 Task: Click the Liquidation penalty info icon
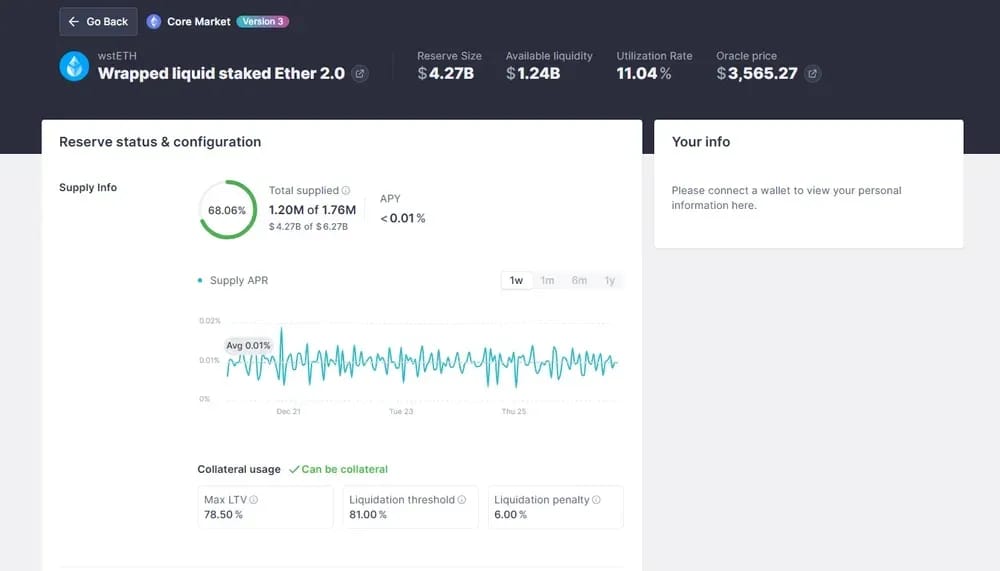[596, 500]
